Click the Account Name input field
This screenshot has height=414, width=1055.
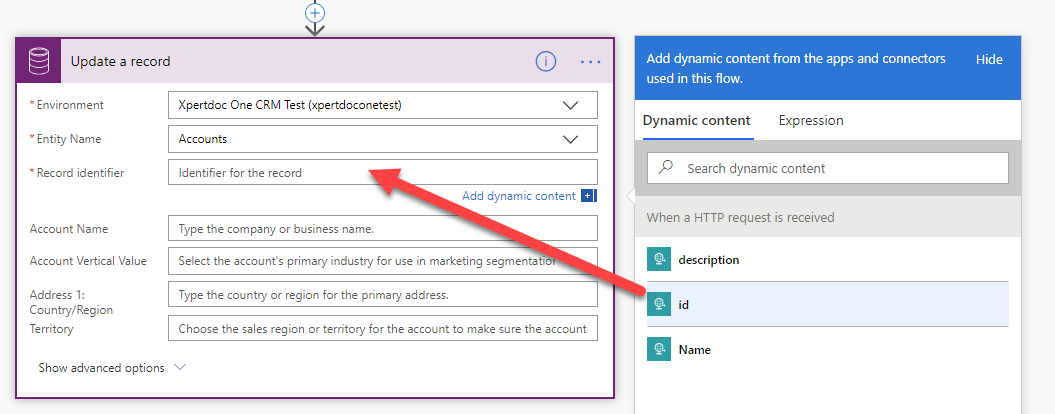(x=382, y=229)
